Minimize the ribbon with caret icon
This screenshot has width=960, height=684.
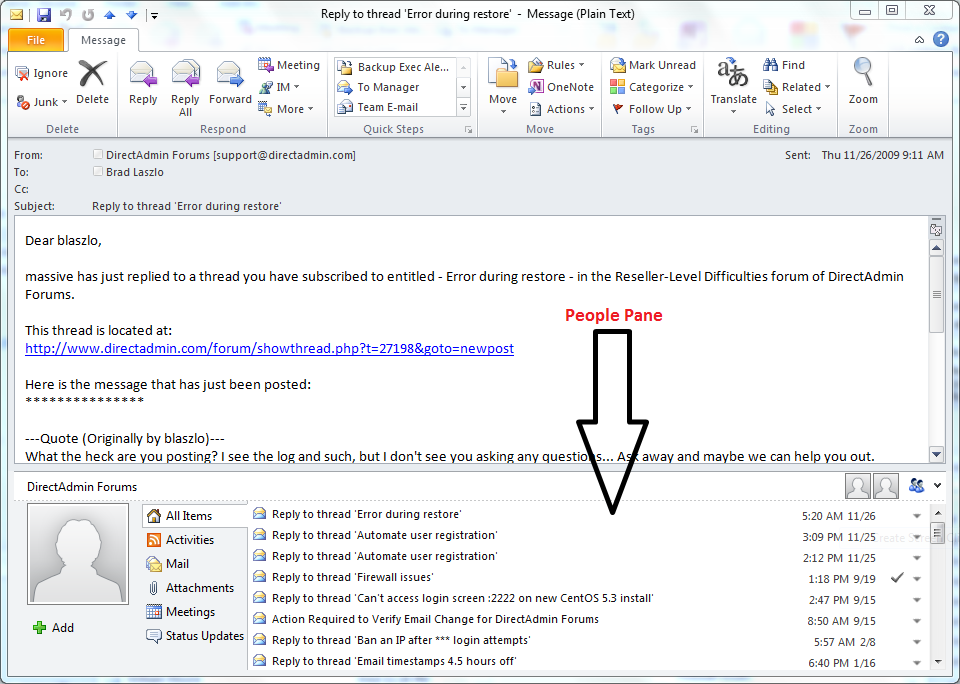pyautogui.click(x=920, y=40)
